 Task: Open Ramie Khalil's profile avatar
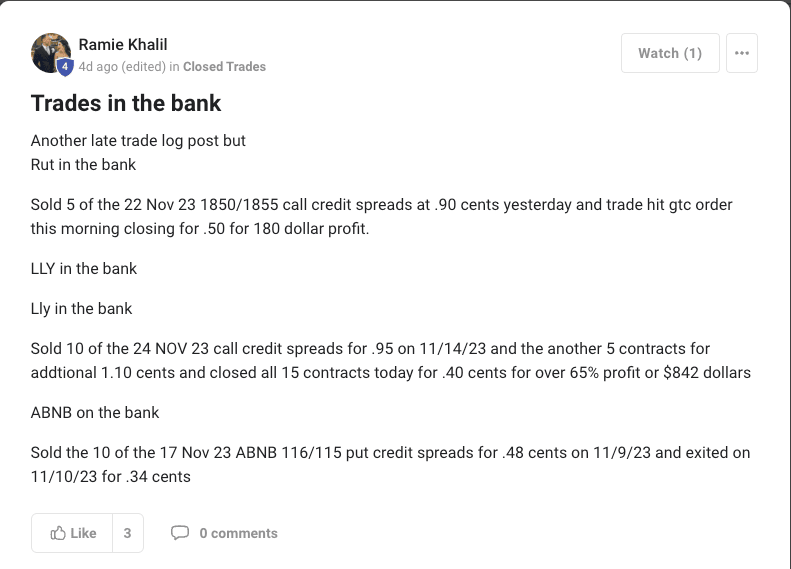pos(48,50)
